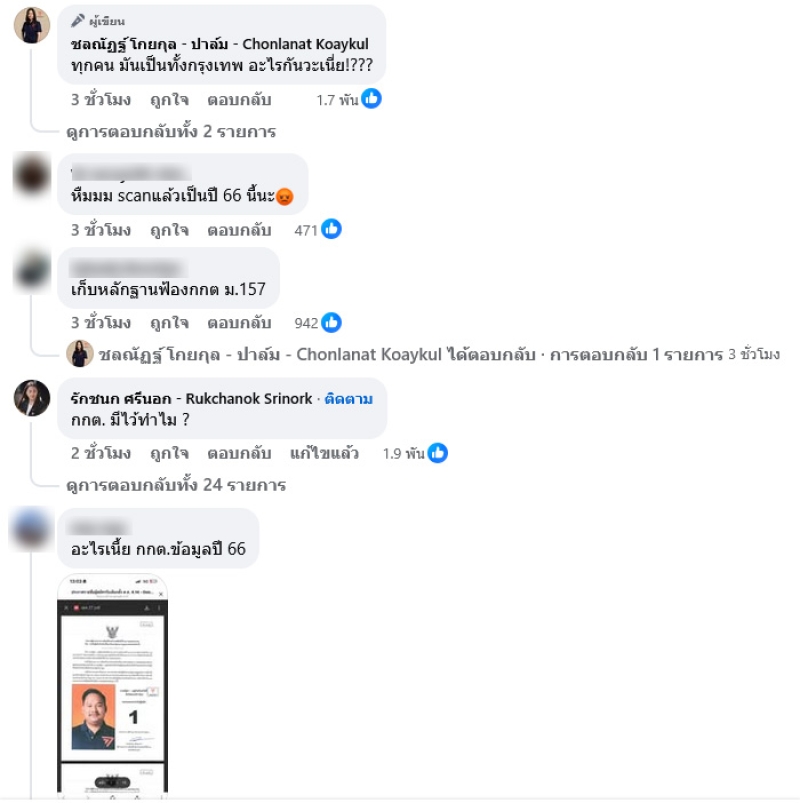Open Rukchanok Srinork's profile avatar
Image resolution: width=800 pixels, height=803 pixels.
point(32,398)
